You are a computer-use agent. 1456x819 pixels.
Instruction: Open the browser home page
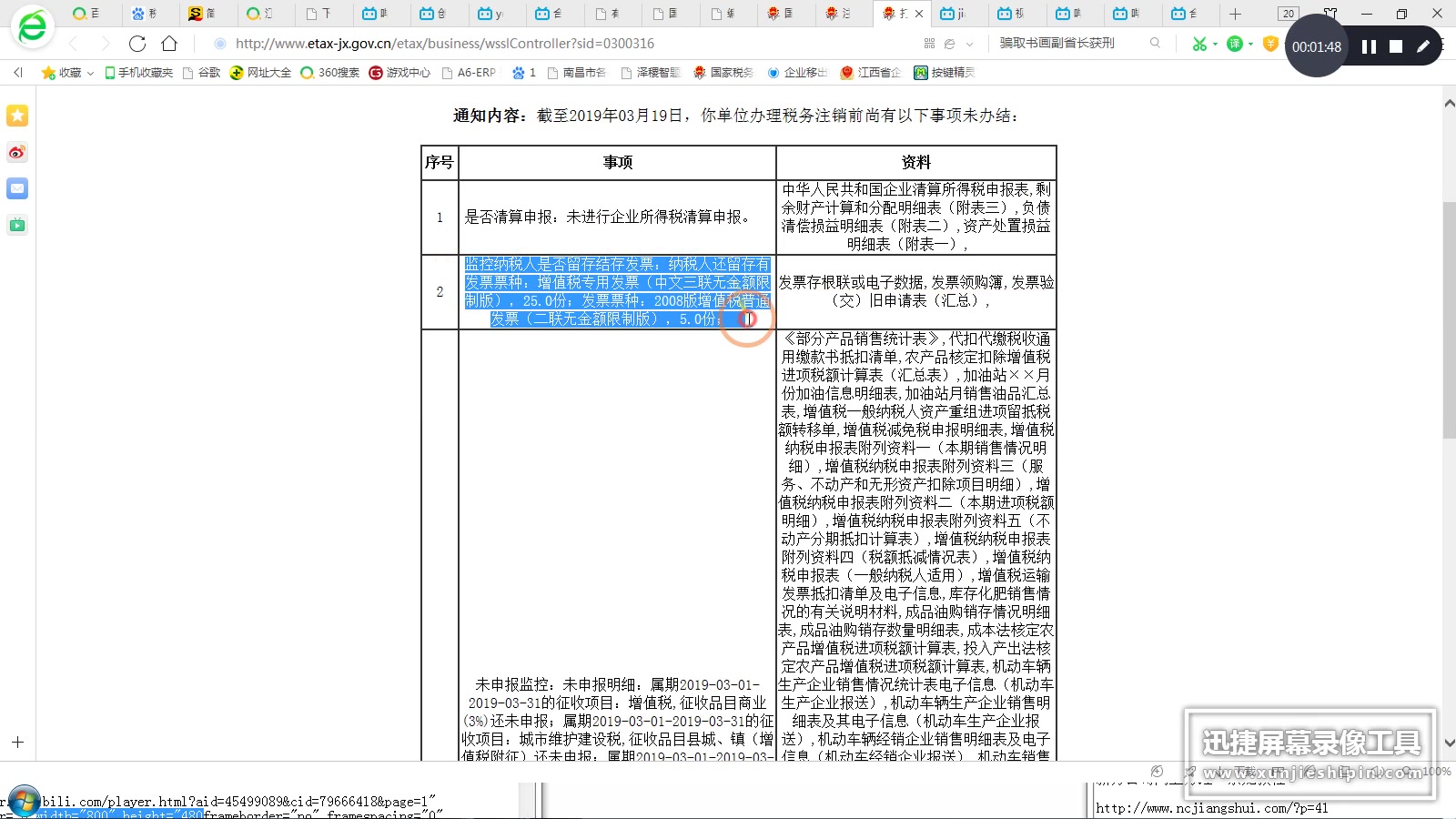169,43
